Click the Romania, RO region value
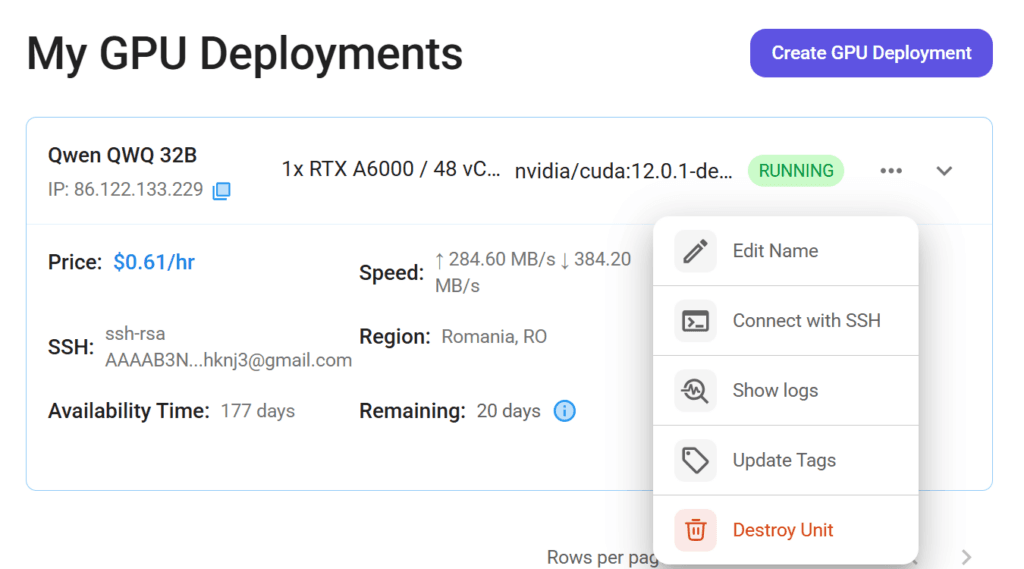Viewport: 1024px width, 569px height. pyautogui.click(x=494, y=337)
